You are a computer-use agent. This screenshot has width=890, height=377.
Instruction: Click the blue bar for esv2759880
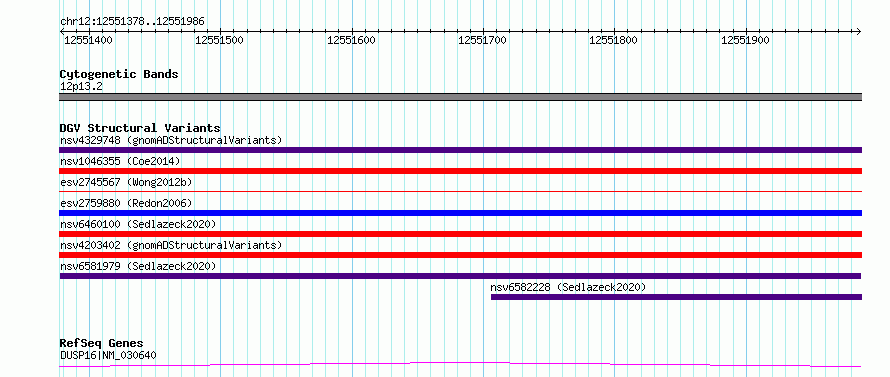click(460, 213)
